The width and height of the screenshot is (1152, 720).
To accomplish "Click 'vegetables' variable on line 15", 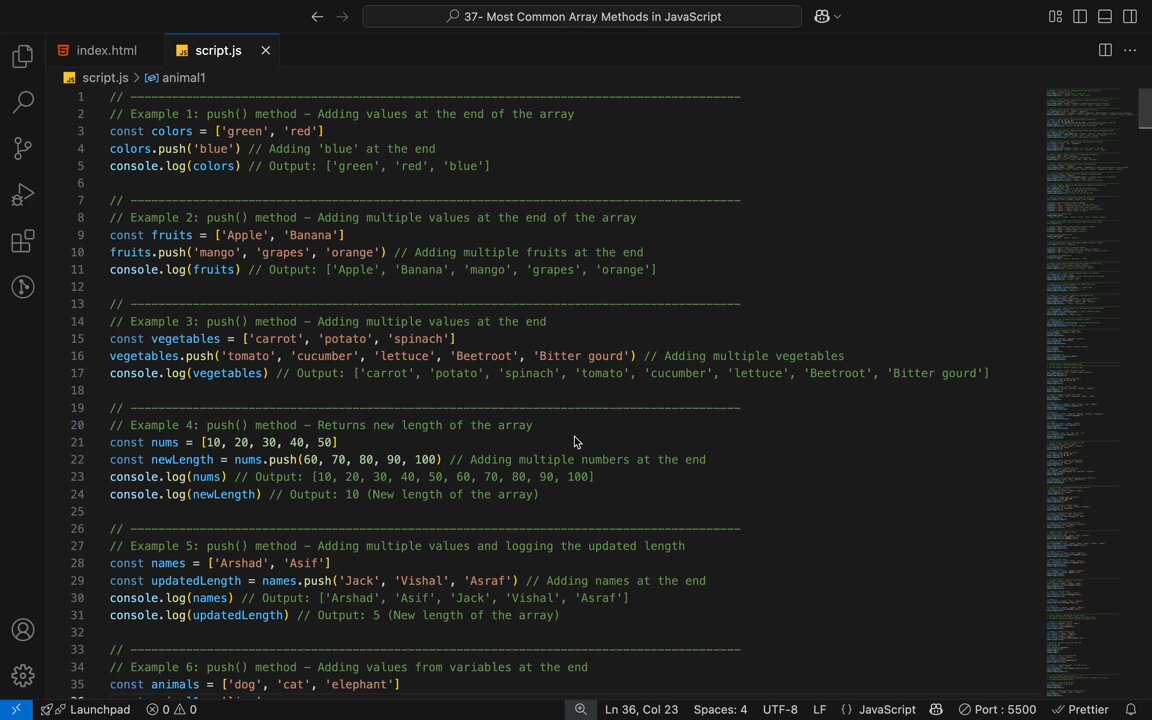I will pos(186,339).
